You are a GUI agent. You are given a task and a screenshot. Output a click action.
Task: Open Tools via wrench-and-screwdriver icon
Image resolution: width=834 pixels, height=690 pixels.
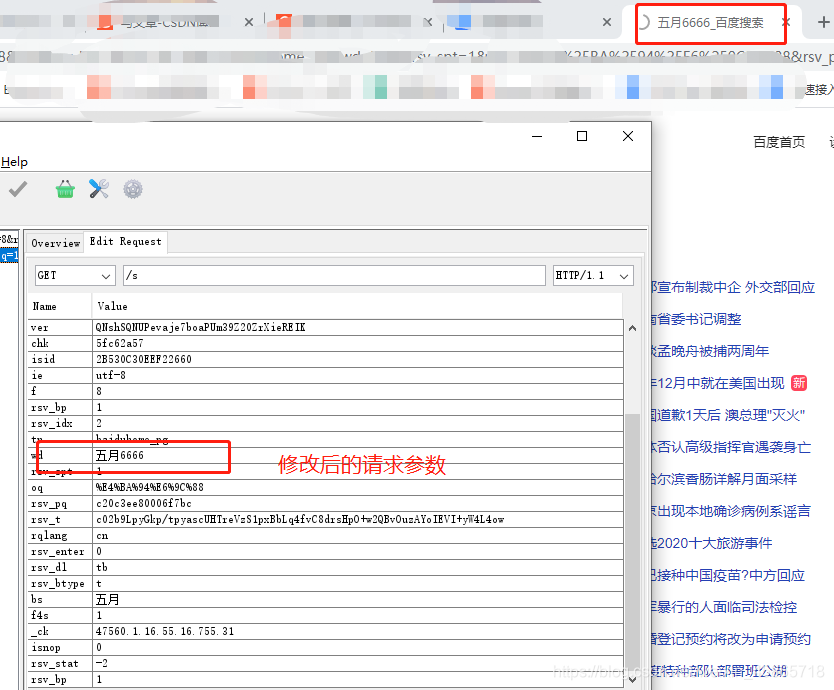(99, 189)
